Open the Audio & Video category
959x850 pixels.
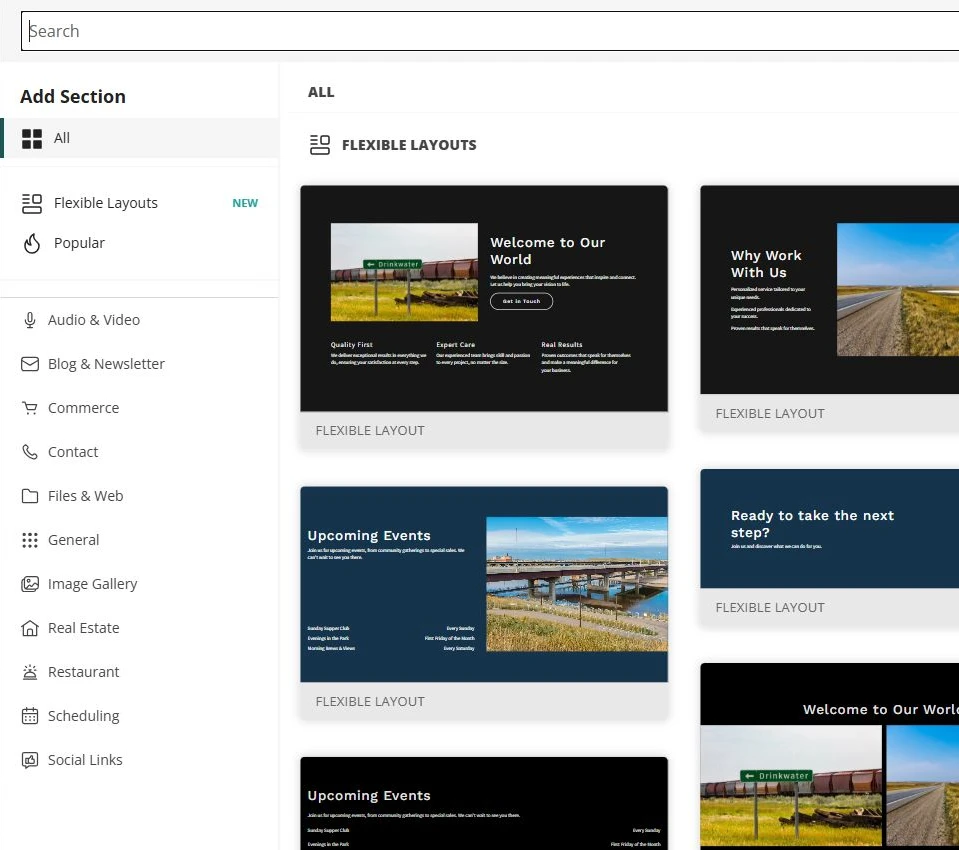[139, 320]
